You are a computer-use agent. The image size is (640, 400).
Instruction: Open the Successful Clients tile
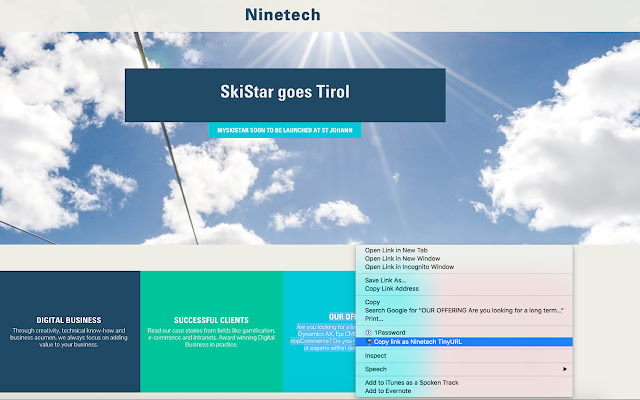point(211,331)
